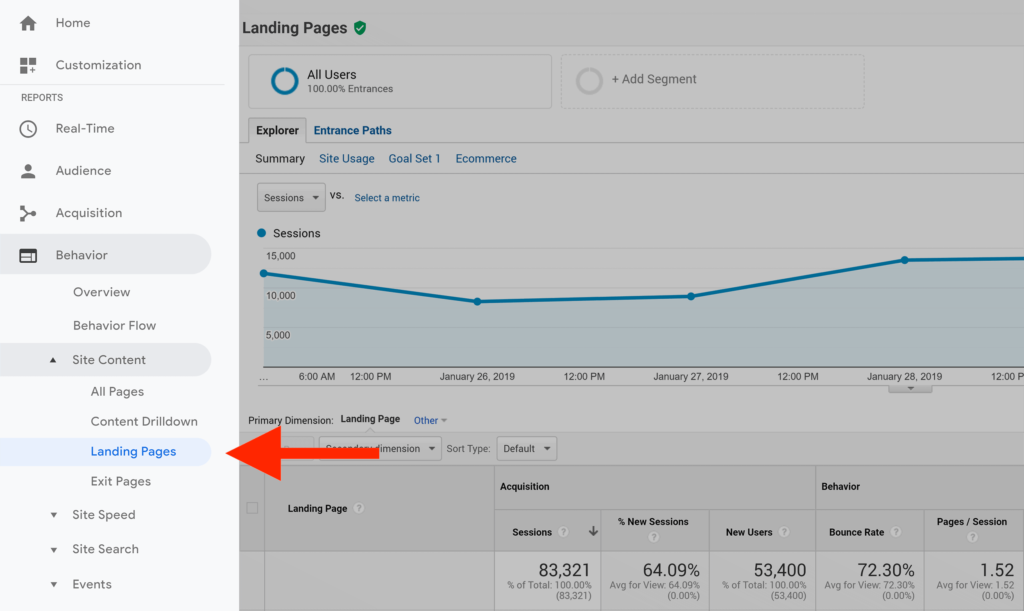Image resolution: width=1024 pixels, height=611 pixels.
Task: Select the All Users segment circle
Action: click(281, 81)
